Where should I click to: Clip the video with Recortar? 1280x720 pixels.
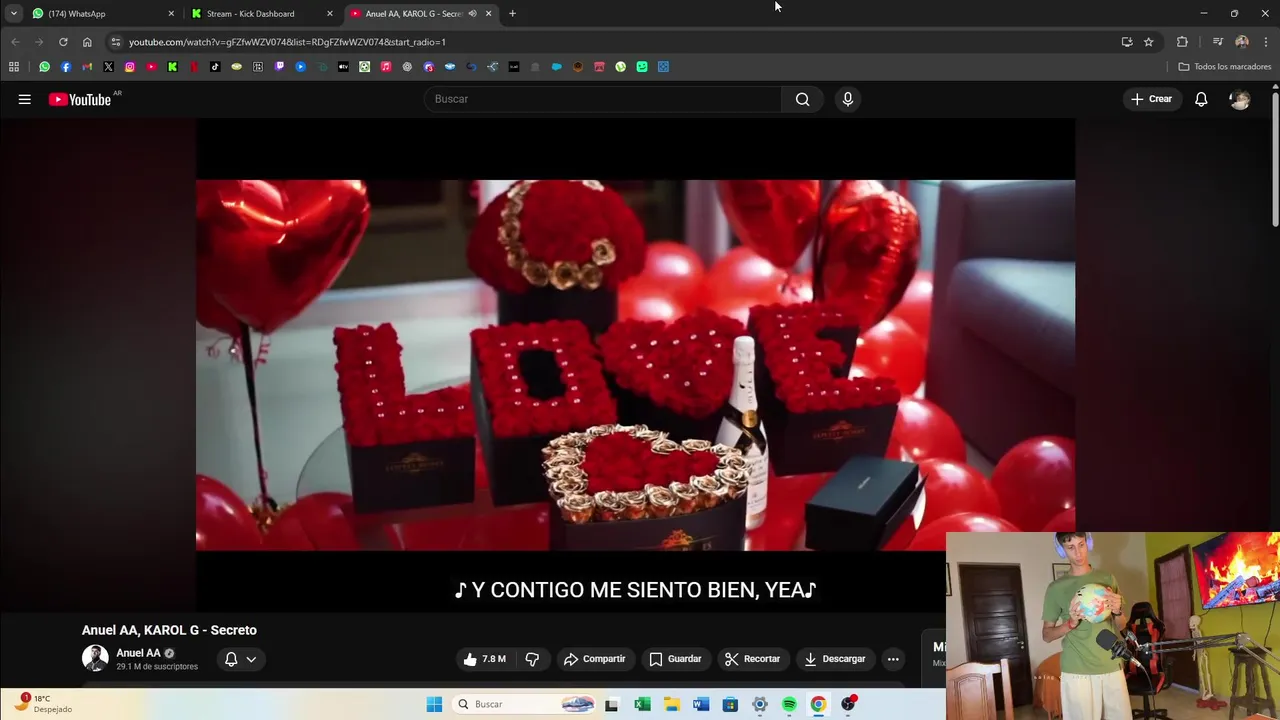click(752, 659)
